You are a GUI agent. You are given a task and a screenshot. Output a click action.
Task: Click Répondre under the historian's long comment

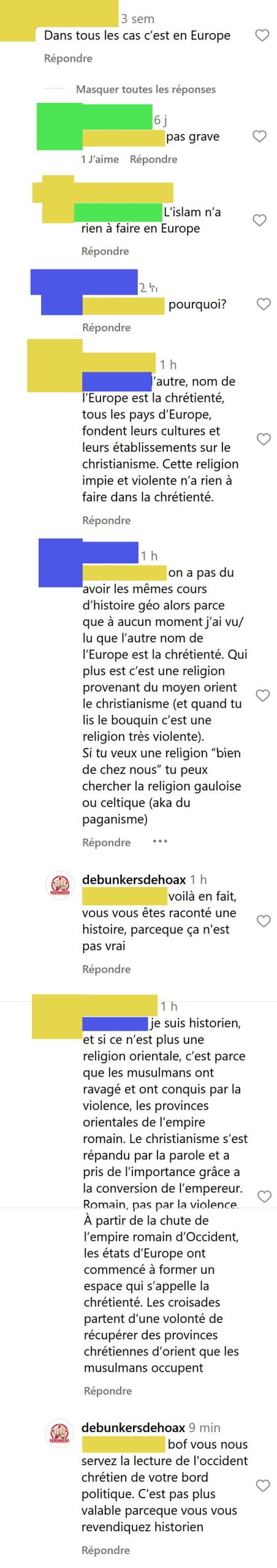(x=108, y=1391)
